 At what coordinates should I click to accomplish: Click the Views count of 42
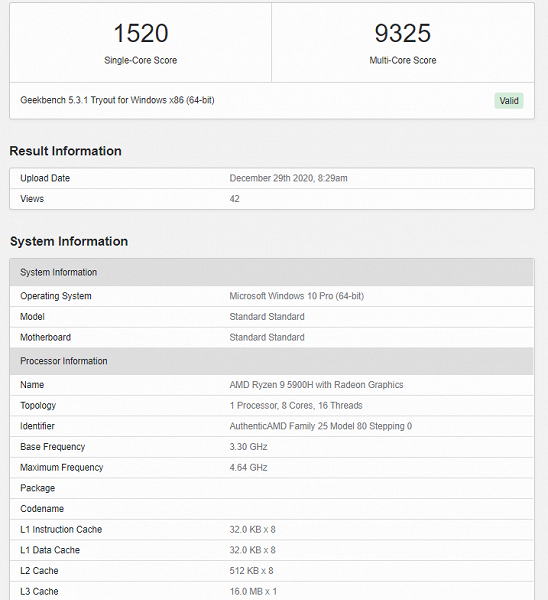pos(235,199)
